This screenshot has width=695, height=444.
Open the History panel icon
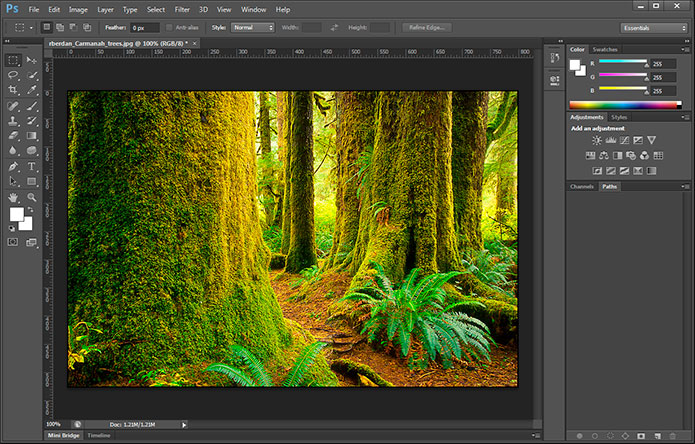[553, 59]
